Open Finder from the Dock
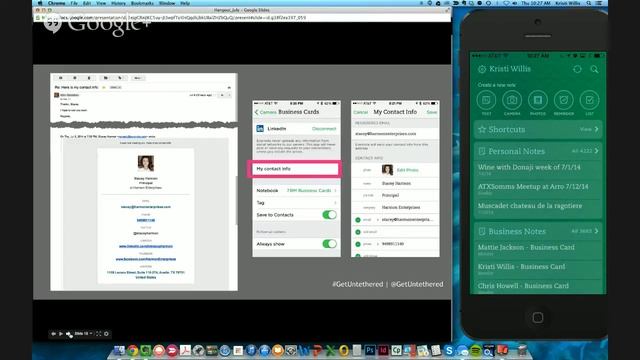 tap(119, 350)
